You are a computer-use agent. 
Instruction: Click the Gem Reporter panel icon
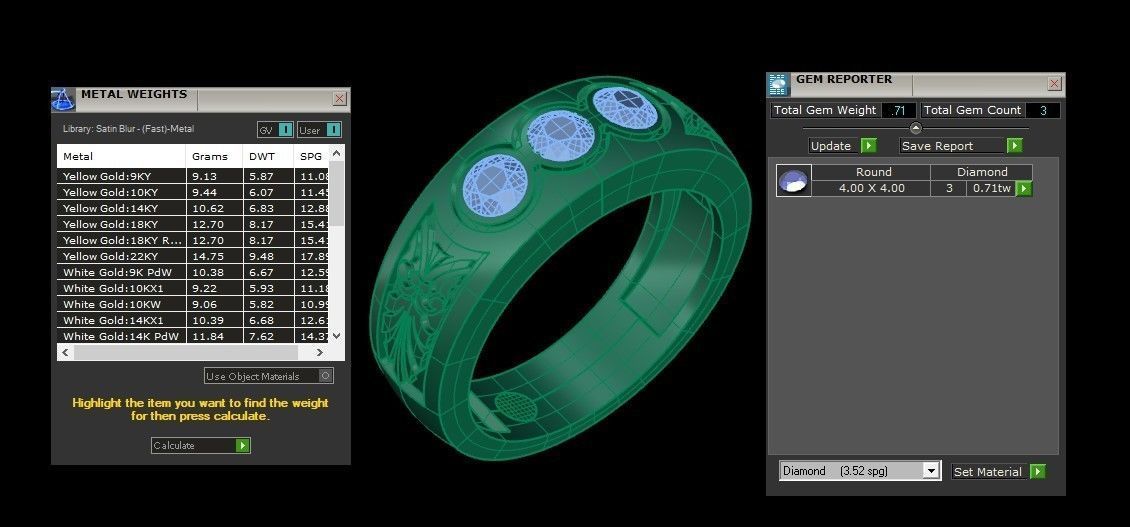(x=779, y=84)
